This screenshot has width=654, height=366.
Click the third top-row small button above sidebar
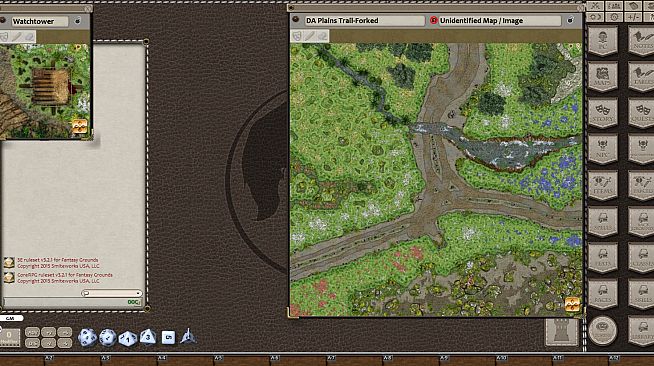tap(634, 6)
